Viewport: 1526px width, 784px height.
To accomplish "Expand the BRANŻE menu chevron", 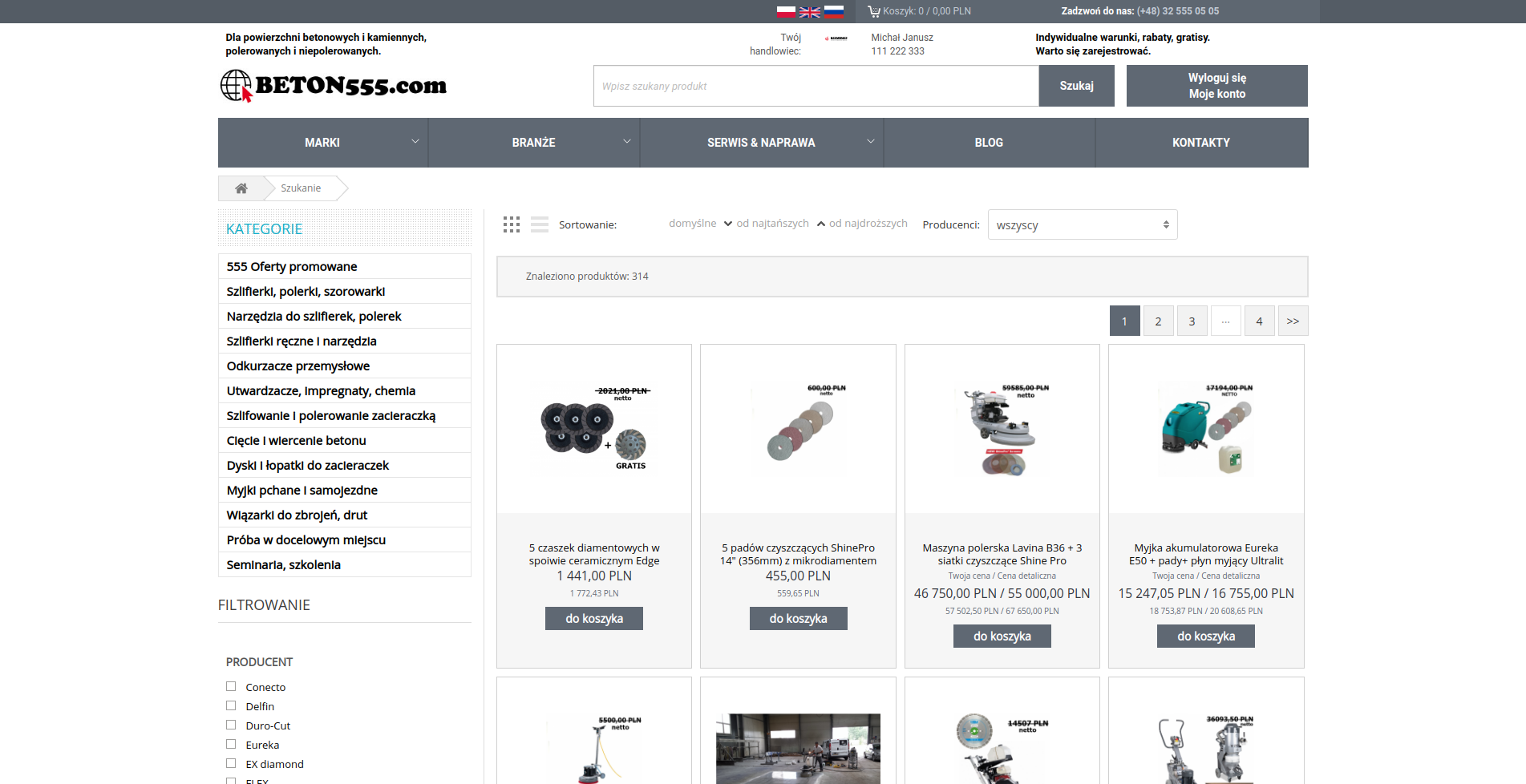I will click(627, 141).
